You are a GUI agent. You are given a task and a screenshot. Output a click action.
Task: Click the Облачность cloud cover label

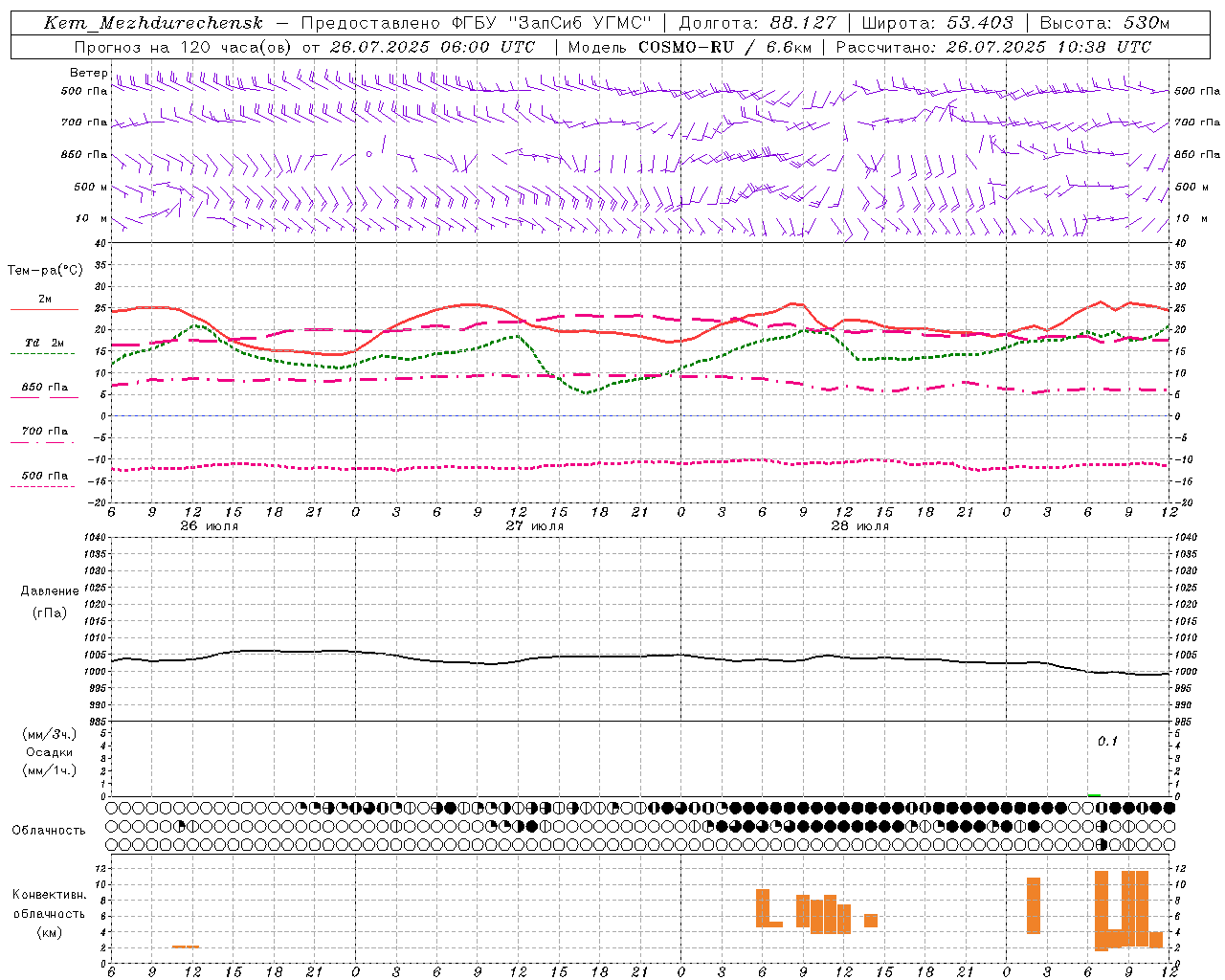[x=49, y=830]
